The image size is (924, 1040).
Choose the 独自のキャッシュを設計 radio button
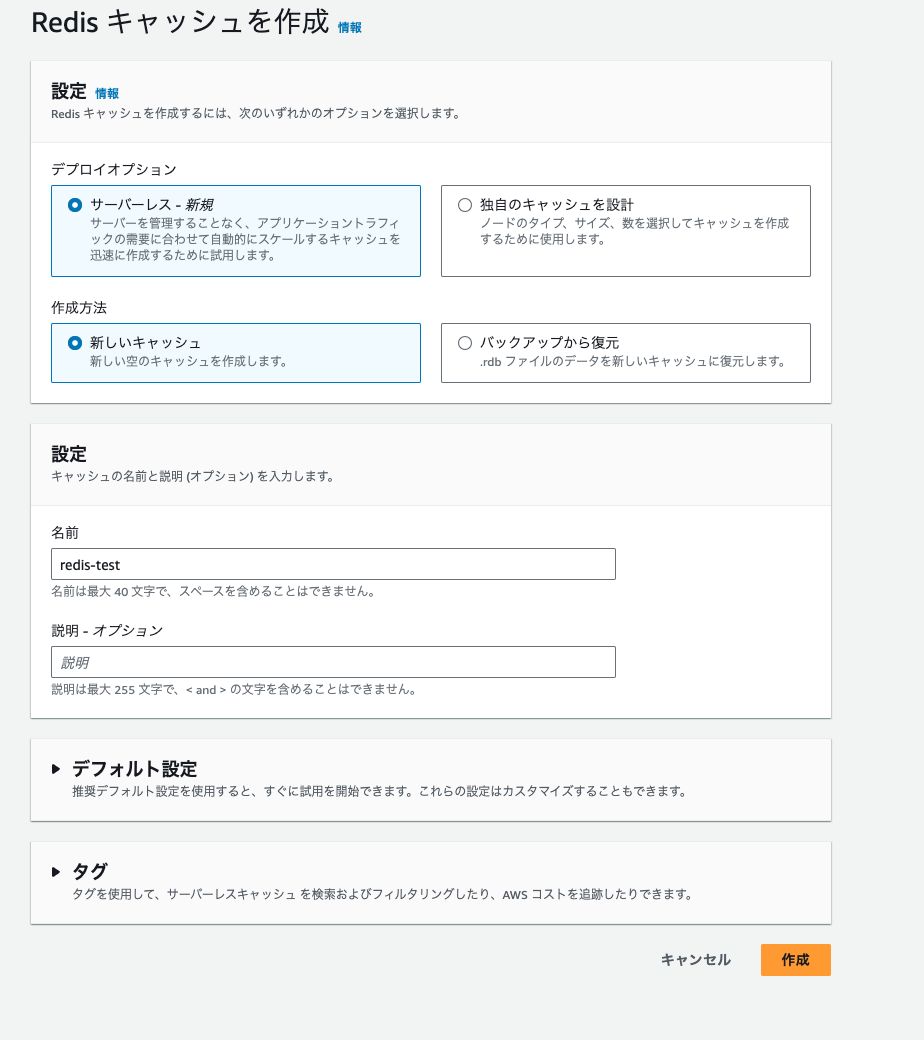pos(464,205)
